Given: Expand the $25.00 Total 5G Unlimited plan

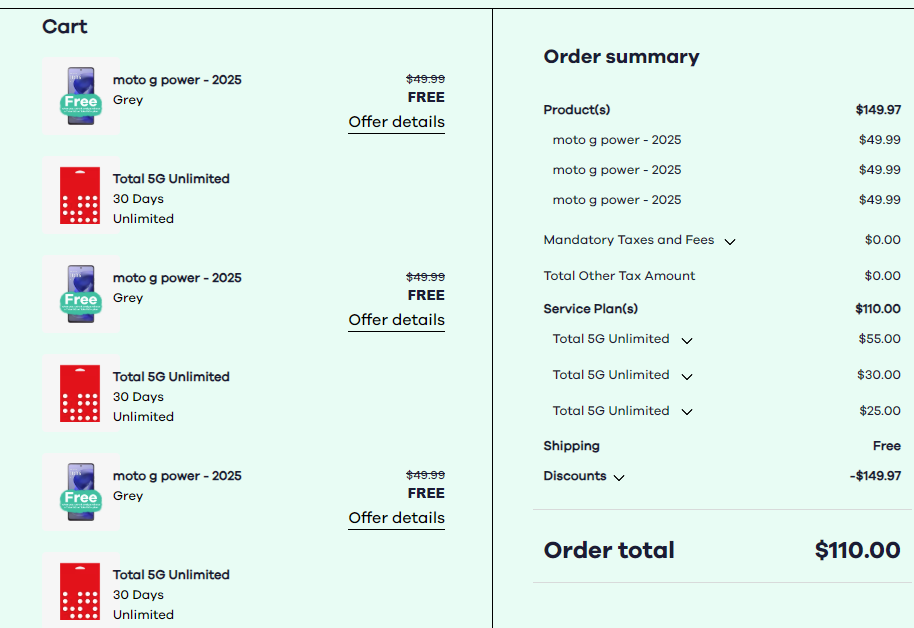Looking at the screenshot, I should pos(687,412).
